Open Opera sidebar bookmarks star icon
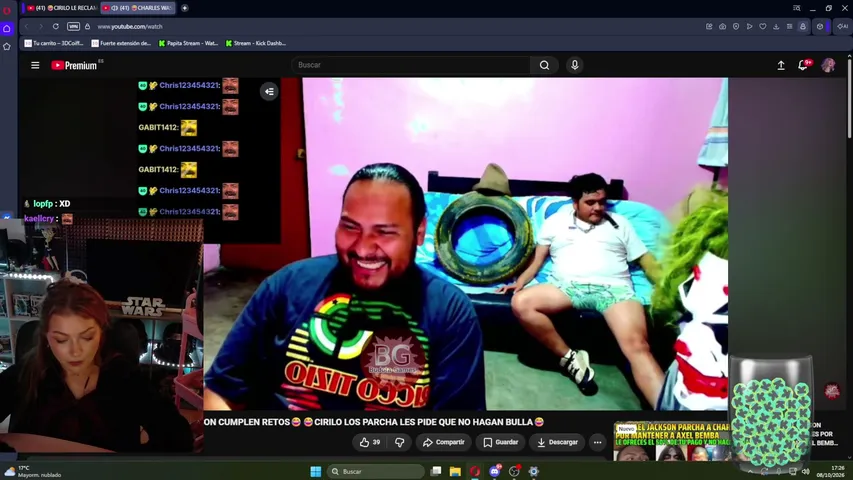Image resolution: width=853 pixels, height=480 pixels. coord(7,47)
